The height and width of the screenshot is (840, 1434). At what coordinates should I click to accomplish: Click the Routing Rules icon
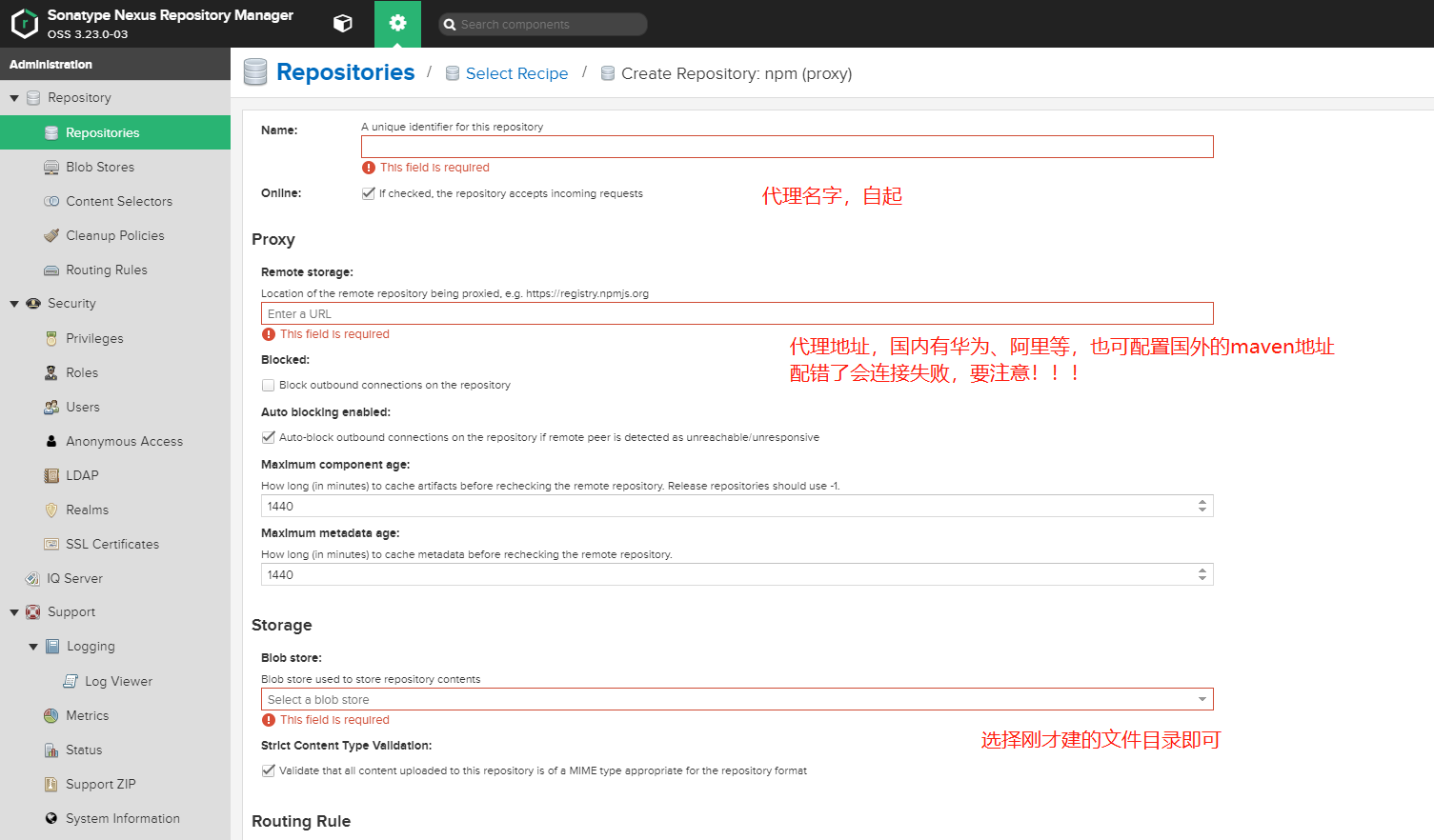pyautogui.click(x=51, y=270)
